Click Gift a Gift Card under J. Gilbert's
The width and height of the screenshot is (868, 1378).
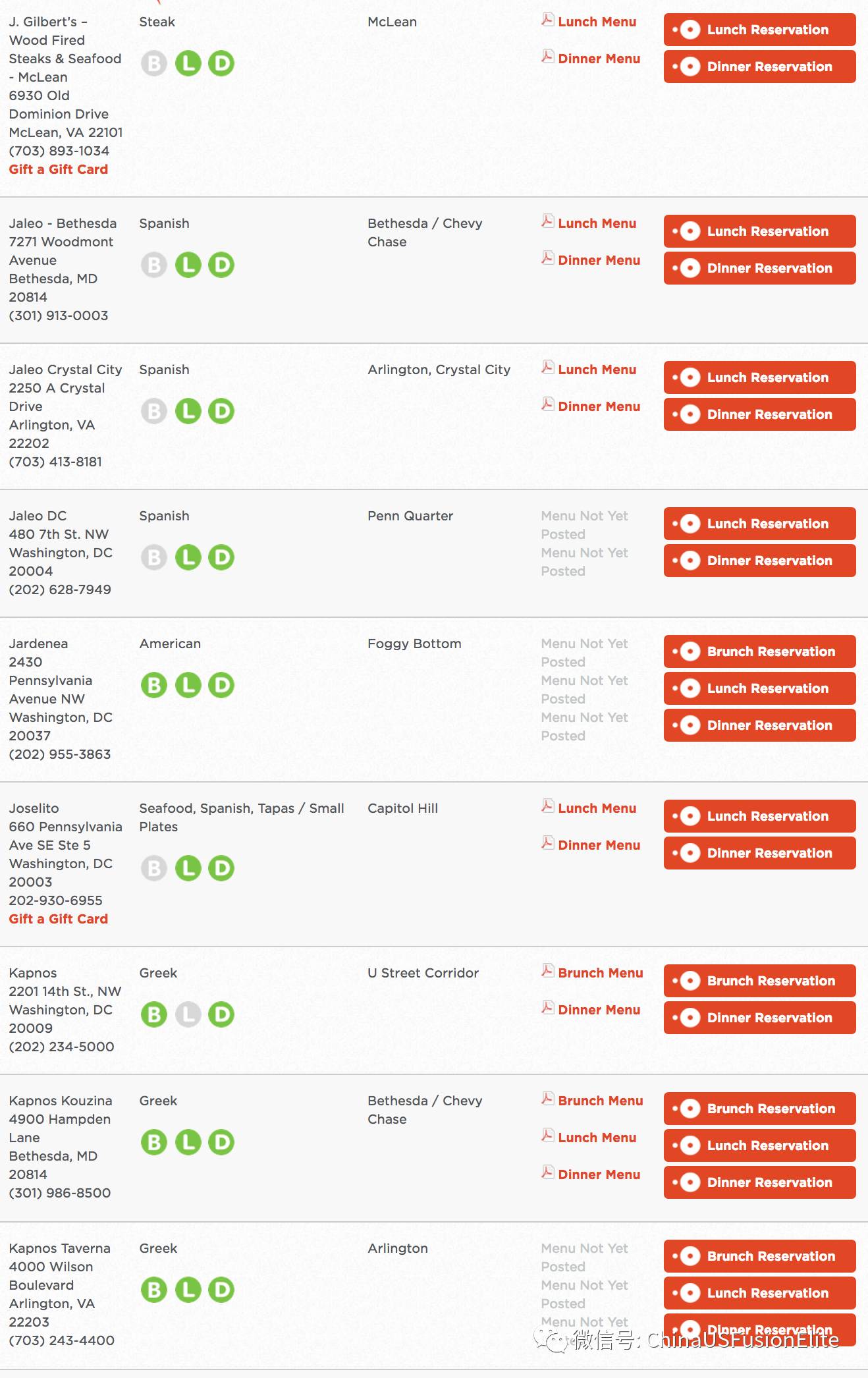(x=59, y=169)
